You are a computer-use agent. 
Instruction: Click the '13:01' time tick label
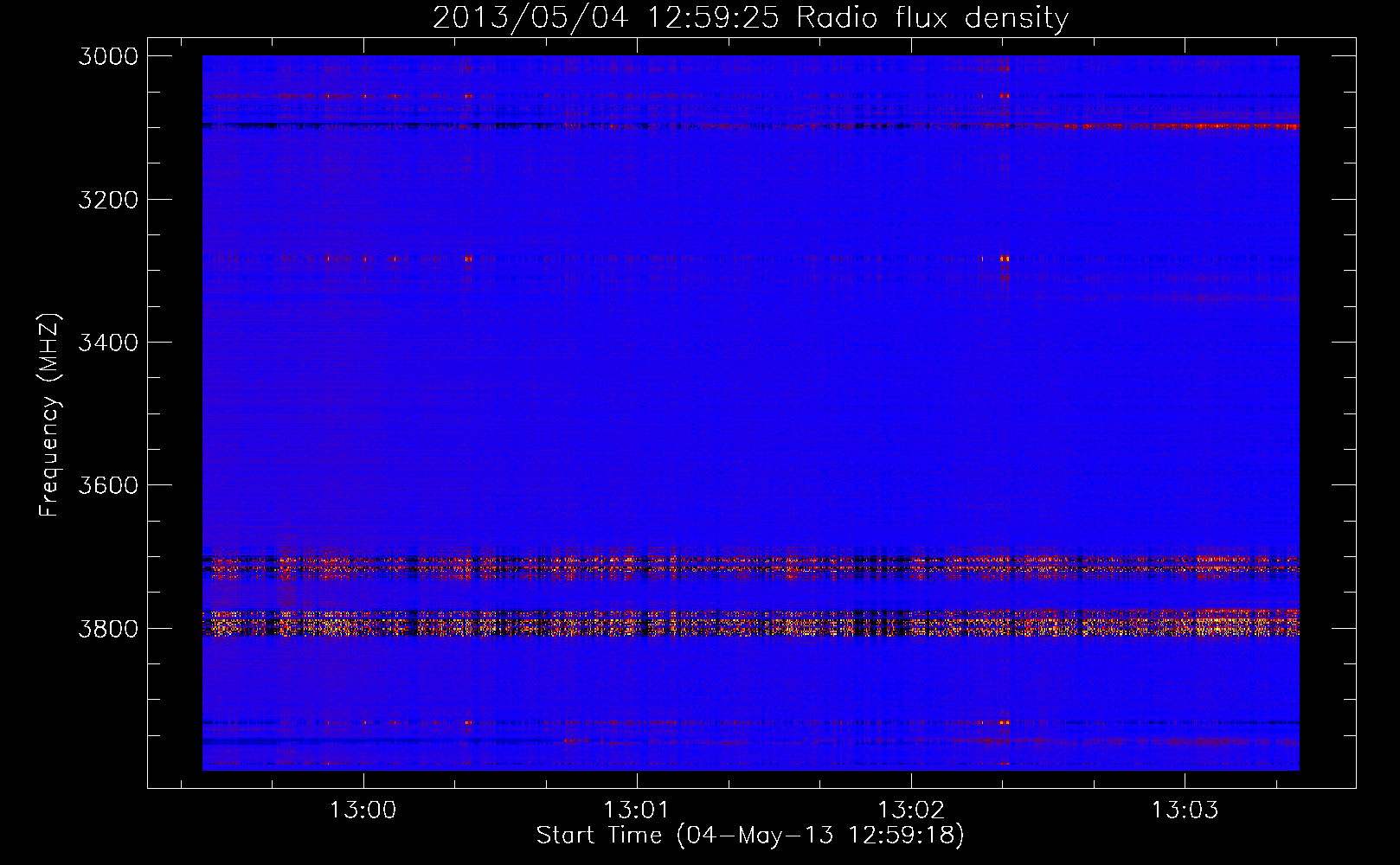click(637, 810)
